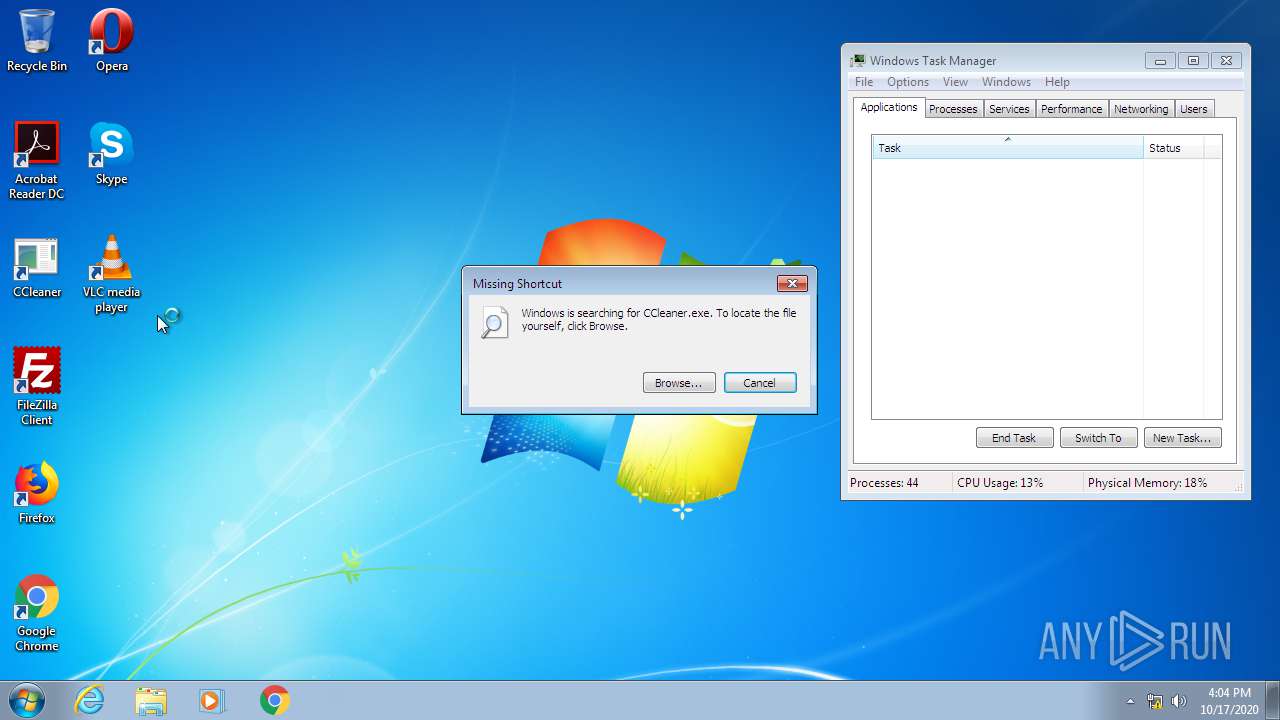Click Switch To button
This screenshot has height=720, width=1280.
[x=1098, y=438]
